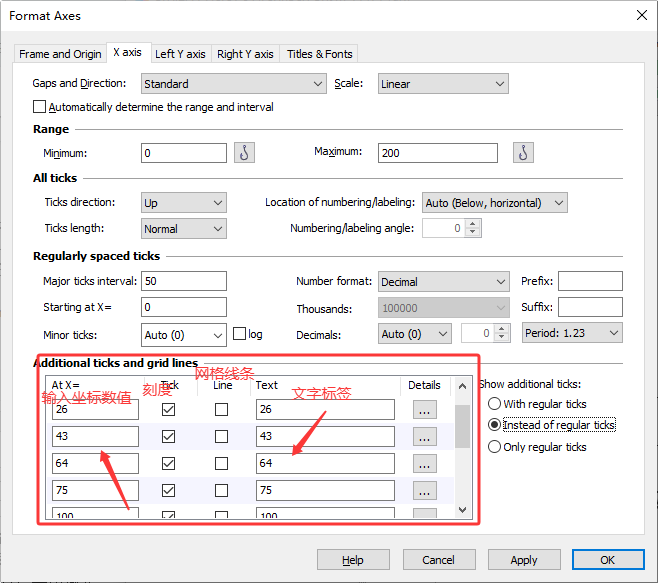Click Text field containing 64

click(325, 463)
